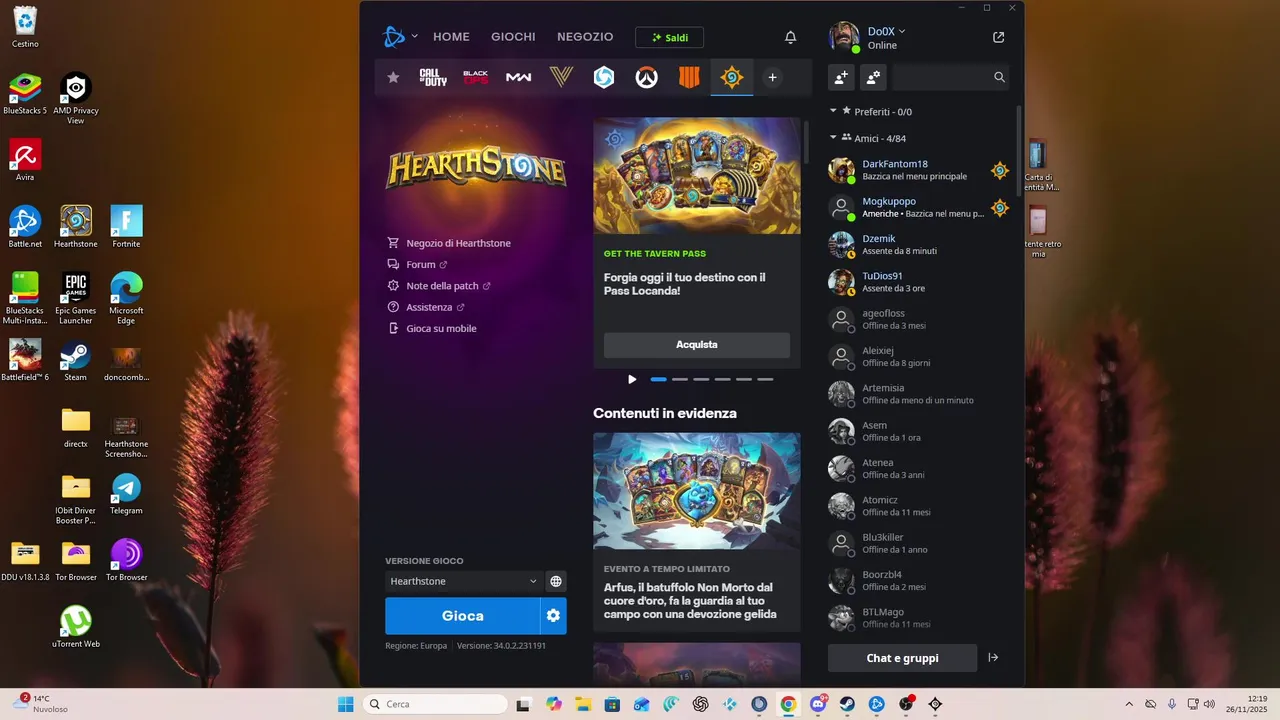Go to the NEGOZIO tab
Image resolution: width=1280 pixels, height=720 pixels.
point(585,37)
